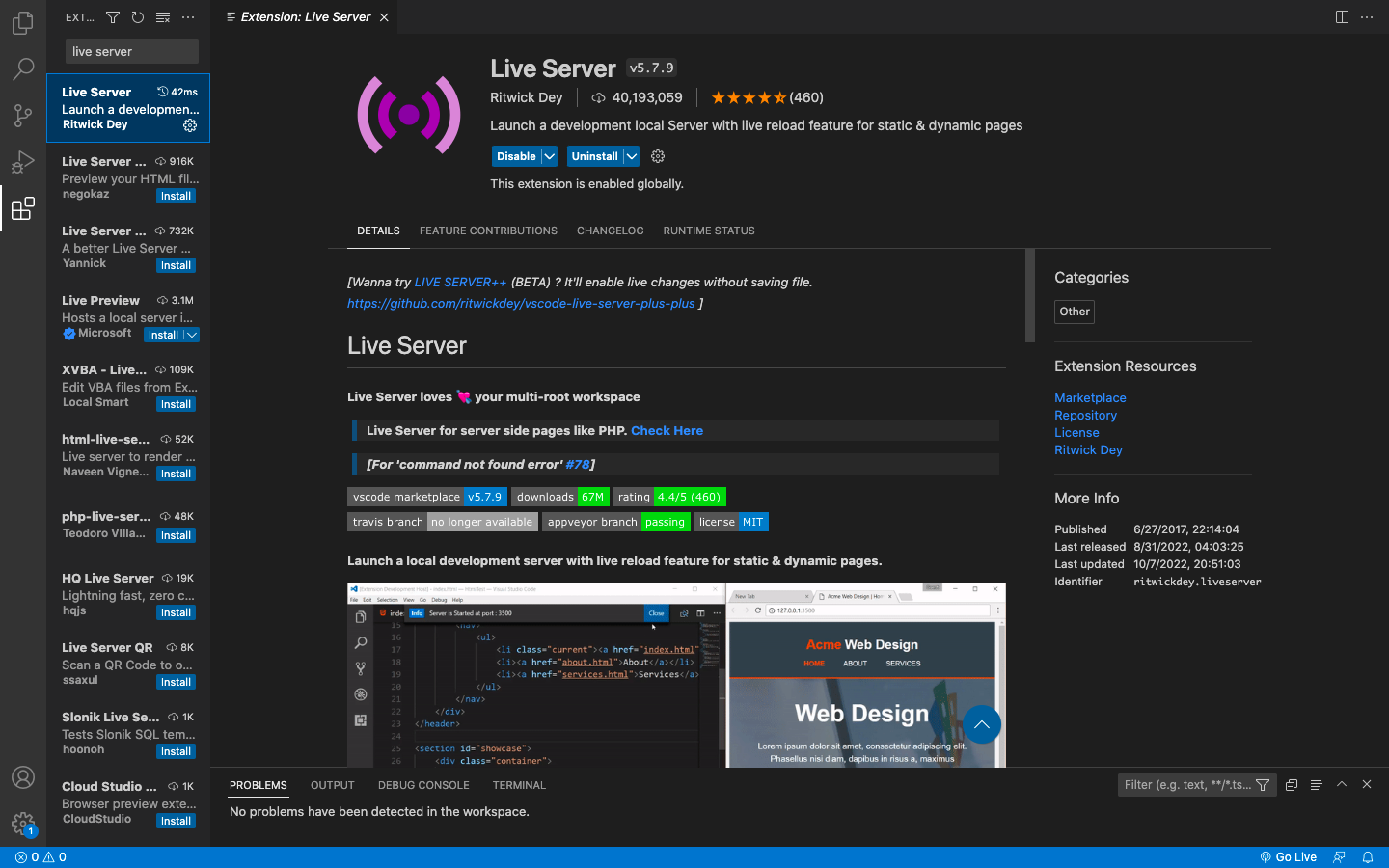The image size is (1389, 868).
Task: Focus the Problems filter input field
Action: click(1186, 785)
